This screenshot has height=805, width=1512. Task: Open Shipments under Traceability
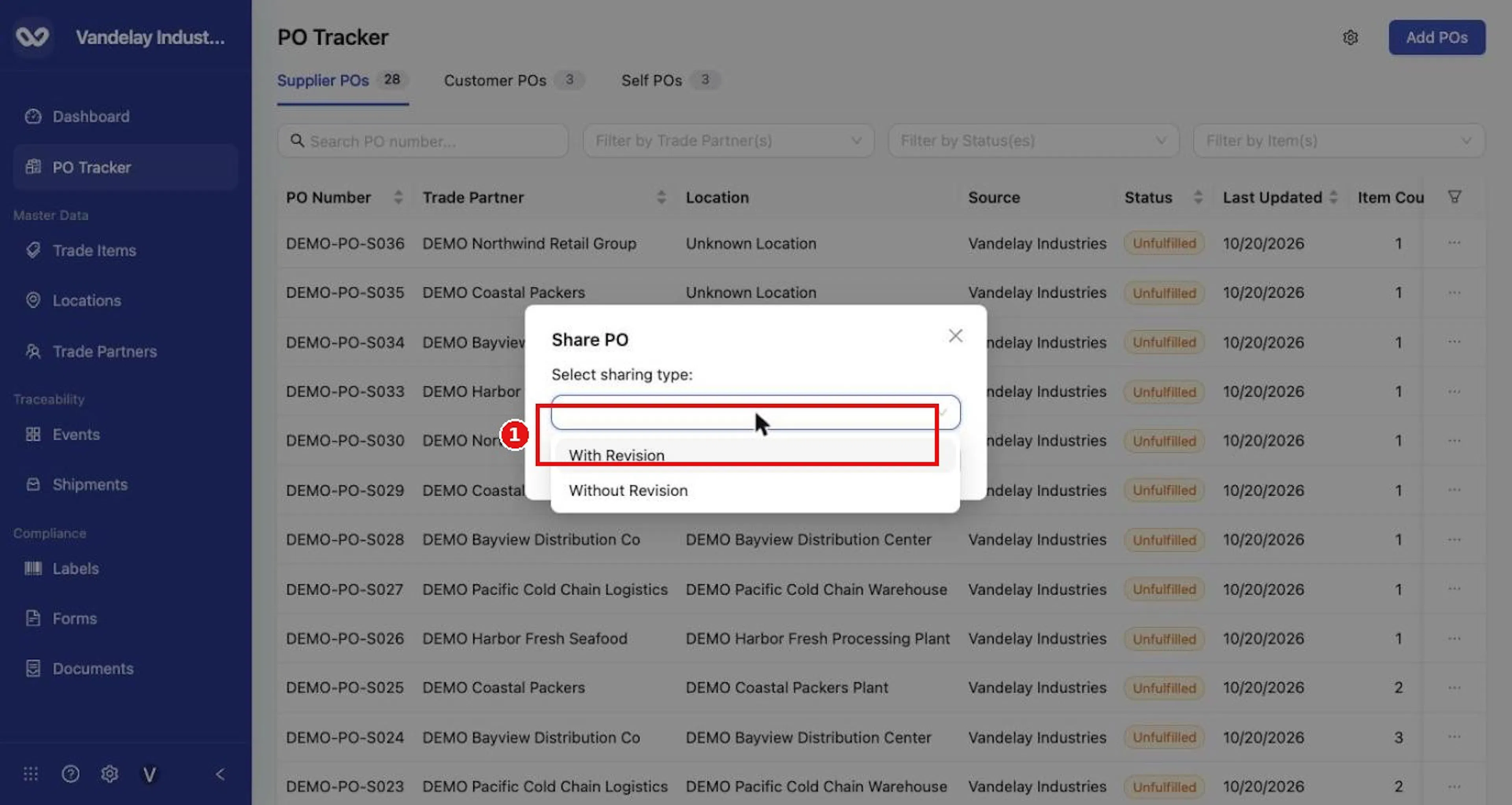(x=90, y=484)
